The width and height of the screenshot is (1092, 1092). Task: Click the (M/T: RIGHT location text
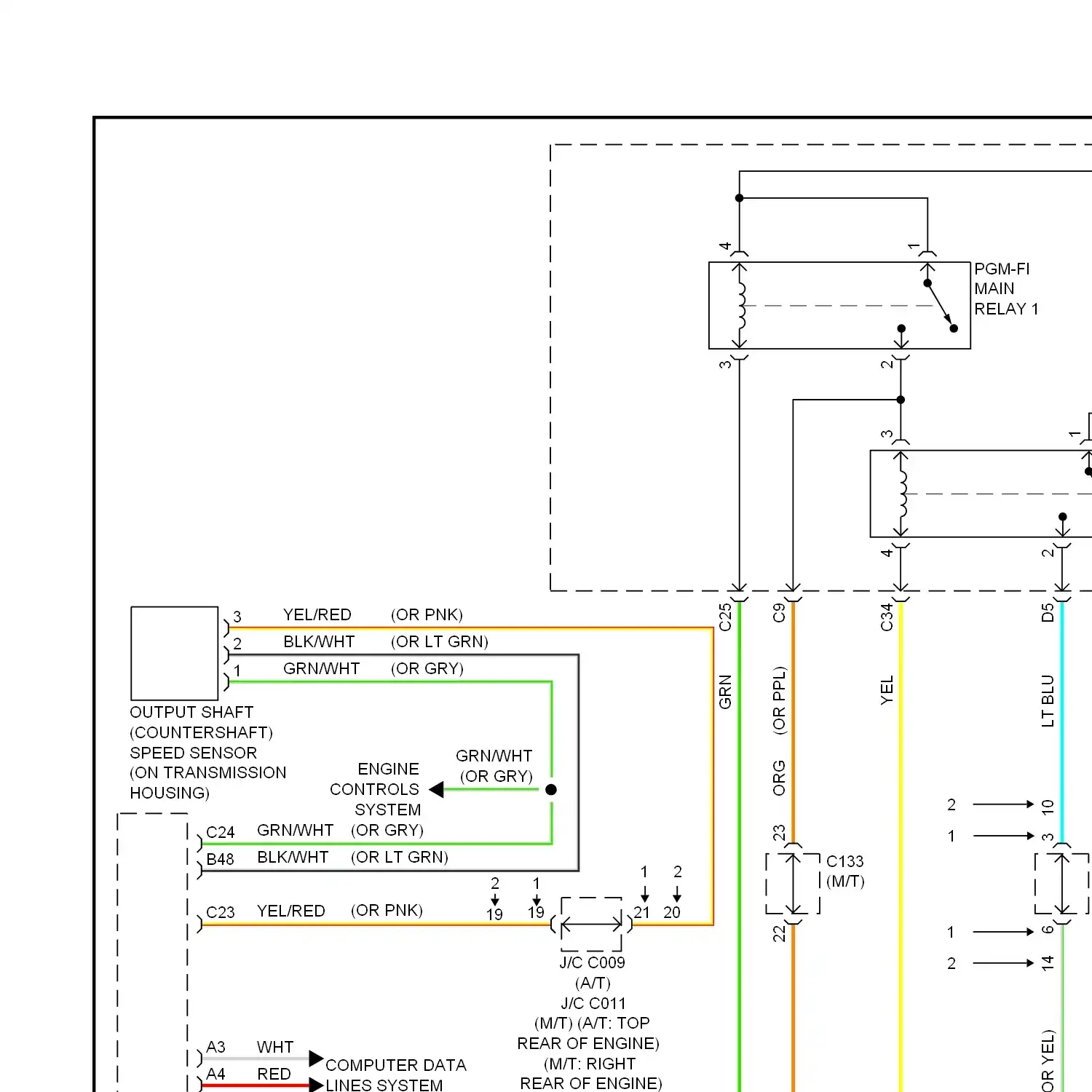click(x=590, y=1064)
